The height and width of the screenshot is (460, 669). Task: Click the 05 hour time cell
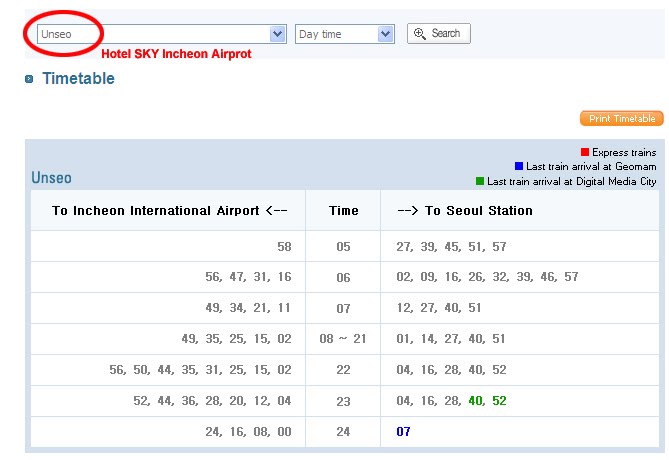pos(343,247)
